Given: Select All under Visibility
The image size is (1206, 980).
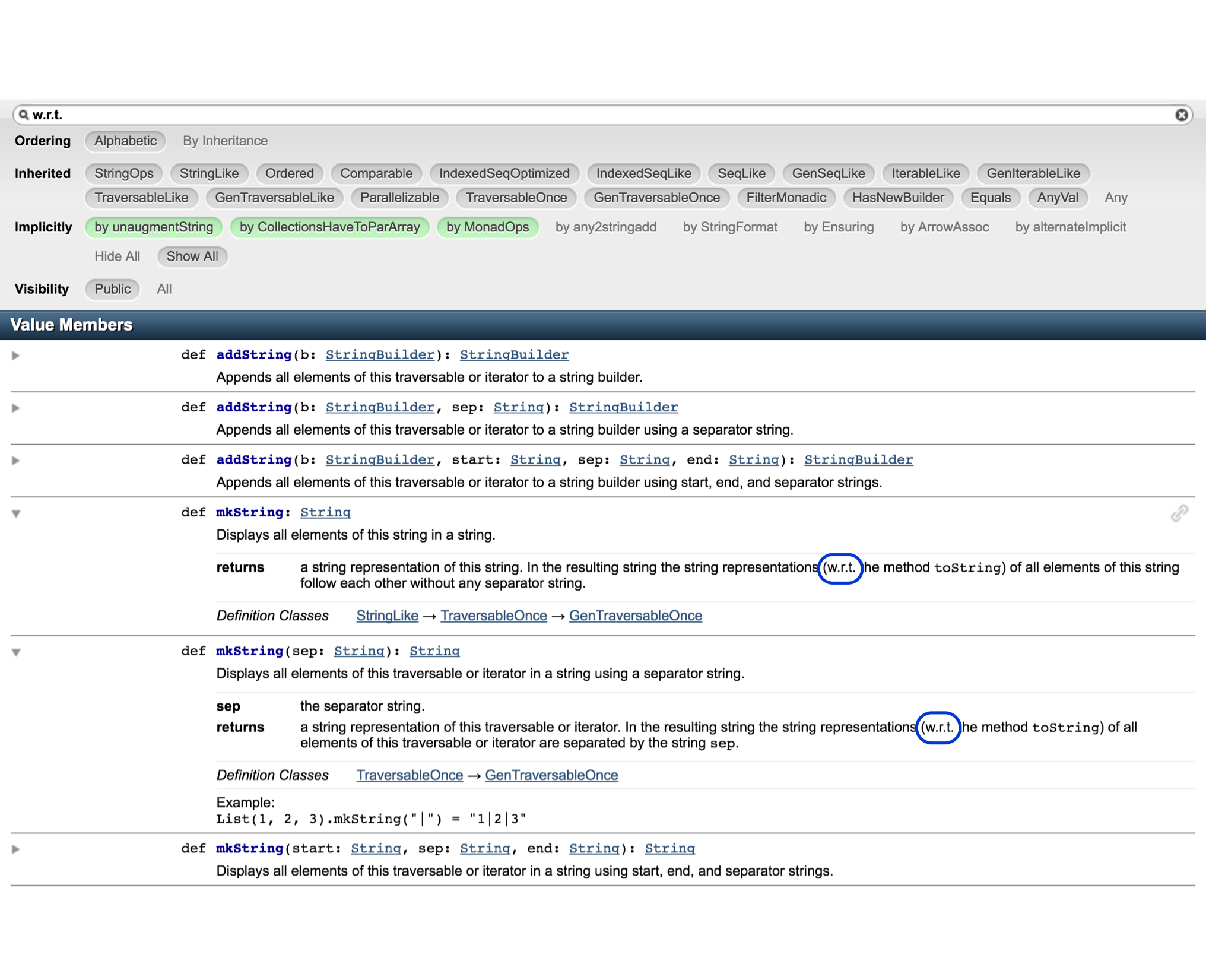Looking at the screenshot, I should [164, 289].
